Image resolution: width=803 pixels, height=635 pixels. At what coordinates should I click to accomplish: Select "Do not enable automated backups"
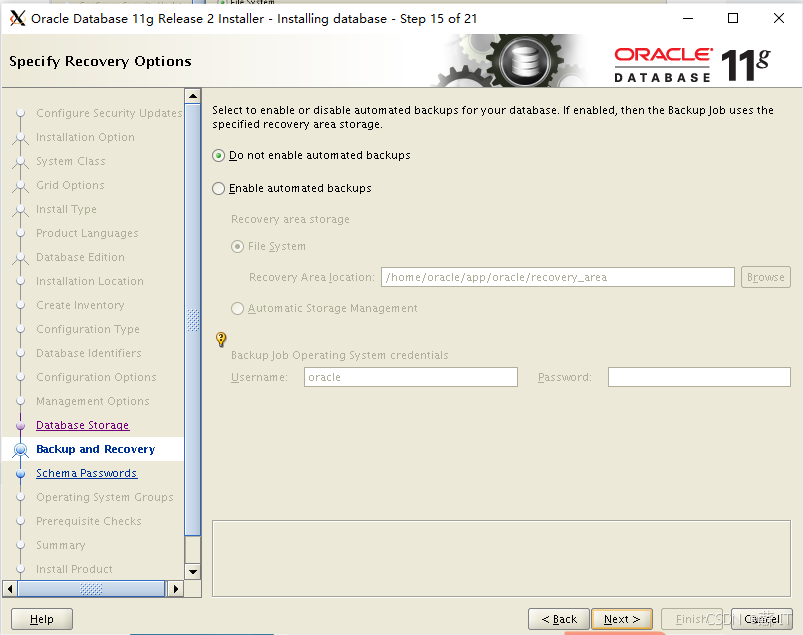click(219, 156)
